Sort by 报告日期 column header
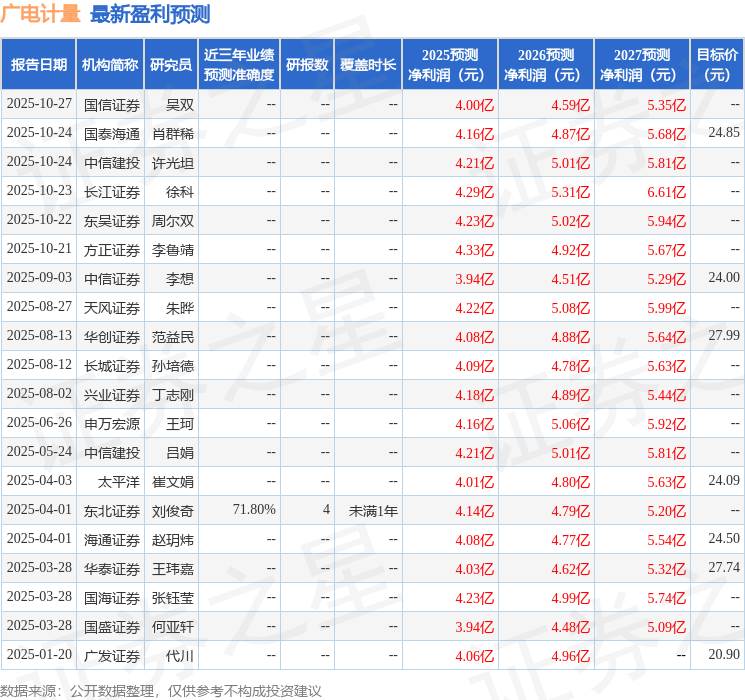Screen dimensions: 745x700 click(x=38, y=64)
